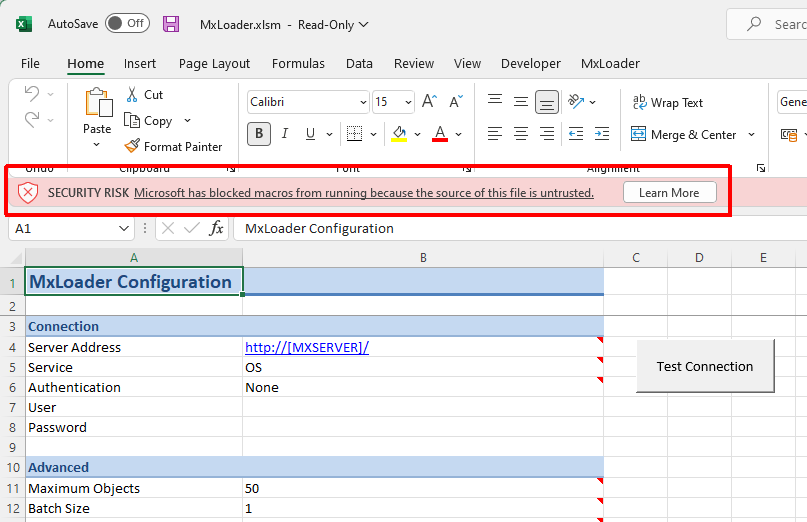Switch to the Review tab
This screenshot has width=807, height=522.
coord(414,64)
